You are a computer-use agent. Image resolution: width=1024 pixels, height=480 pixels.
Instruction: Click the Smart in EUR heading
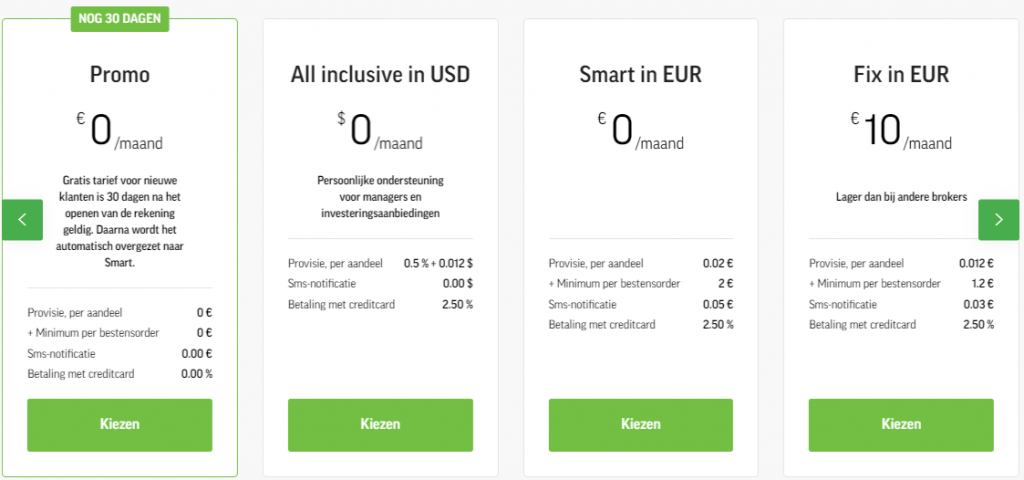(x=641, y=74)
